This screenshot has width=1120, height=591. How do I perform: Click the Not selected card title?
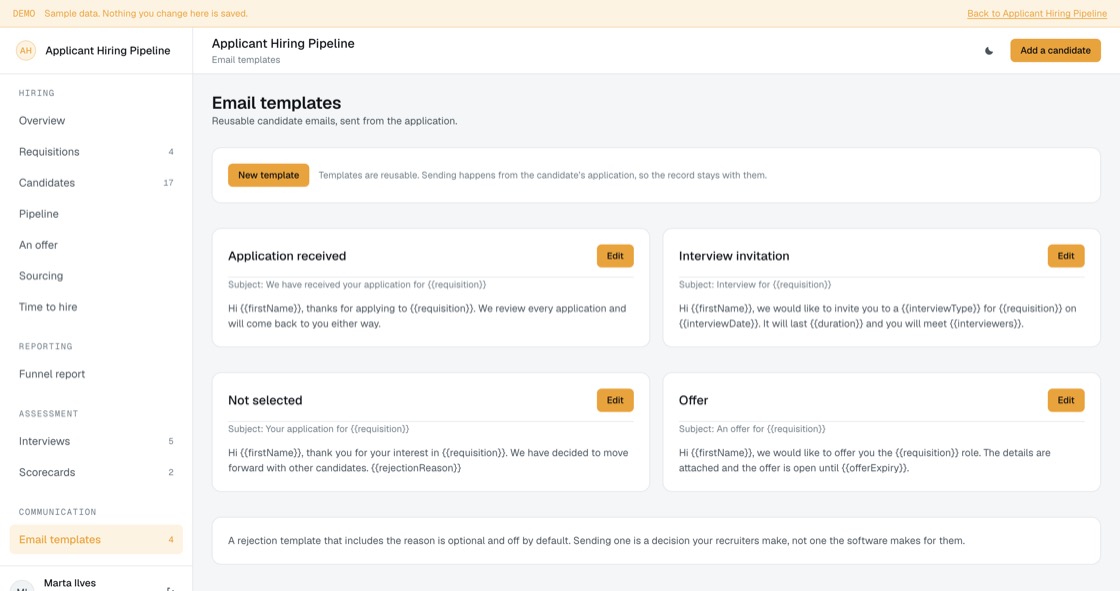[x=265, y=400]
